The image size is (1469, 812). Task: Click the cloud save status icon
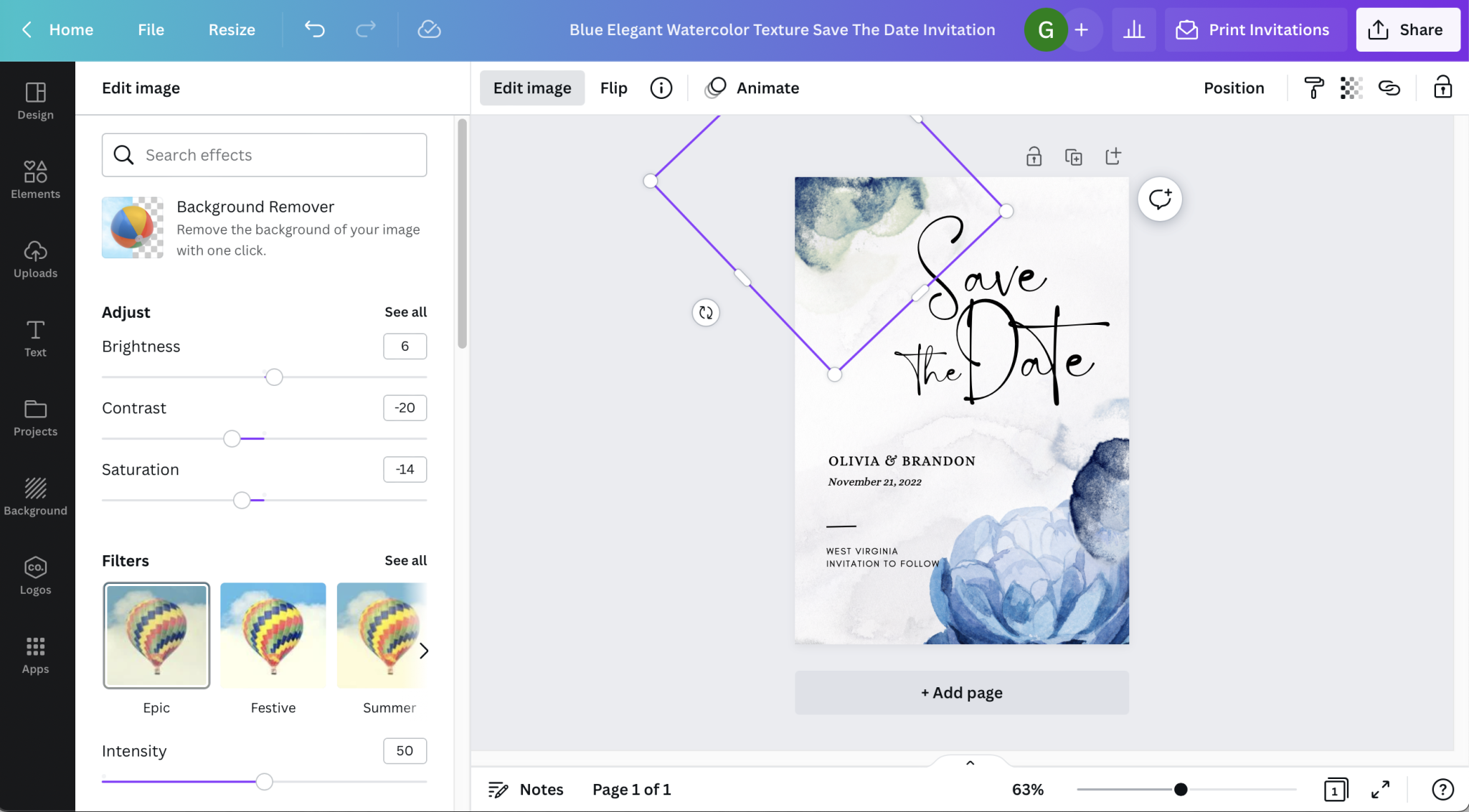[x=429, y=29]
